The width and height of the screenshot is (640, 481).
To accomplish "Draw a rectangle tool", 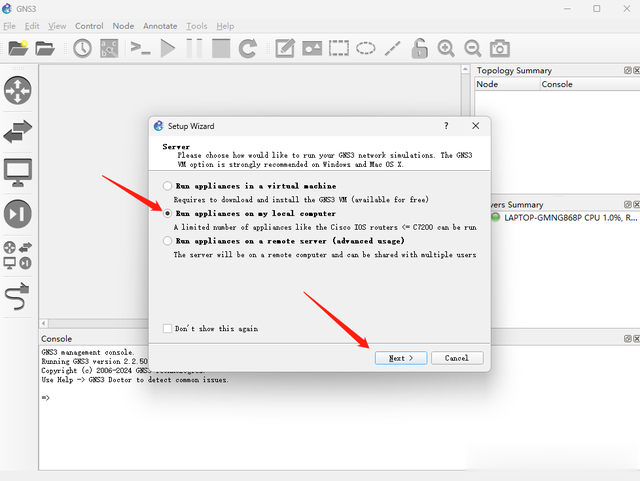I will 339,48.
